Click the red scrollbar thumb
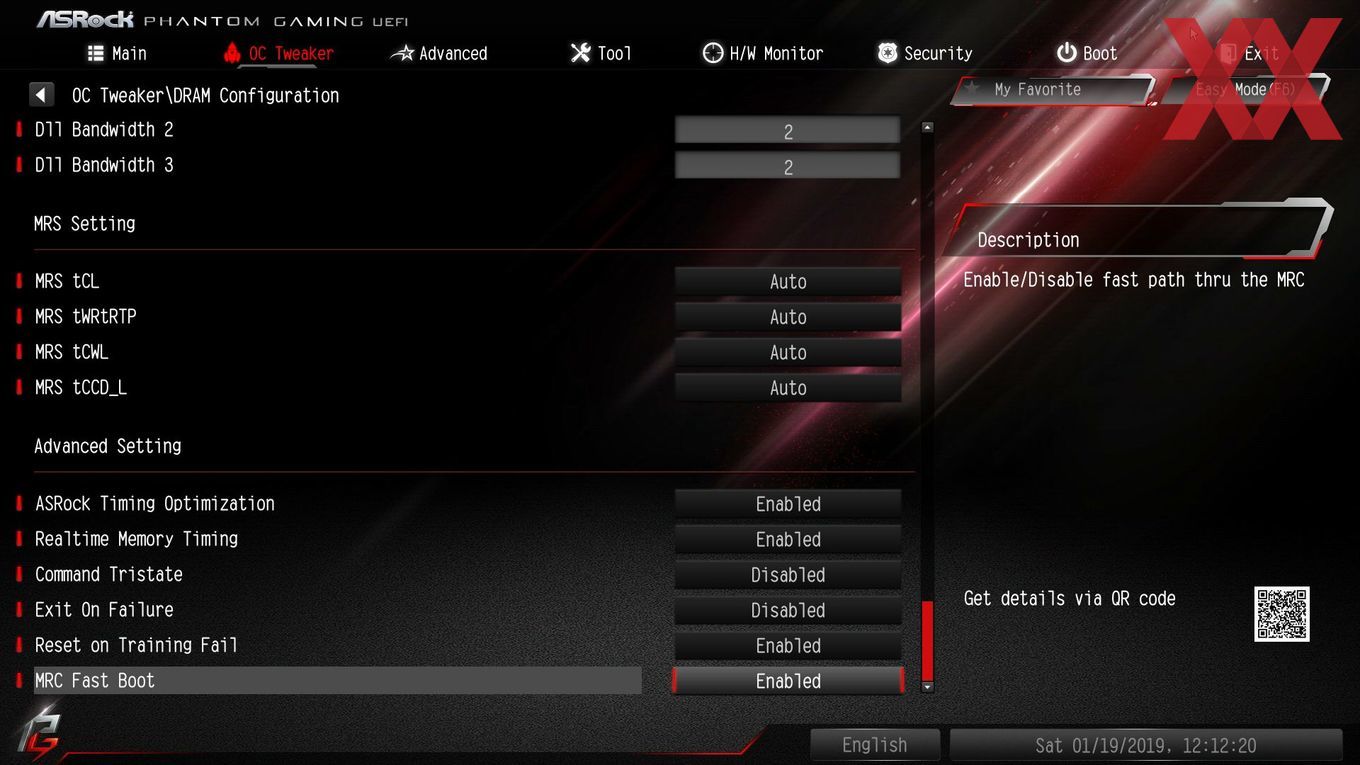 pos(927,640)
